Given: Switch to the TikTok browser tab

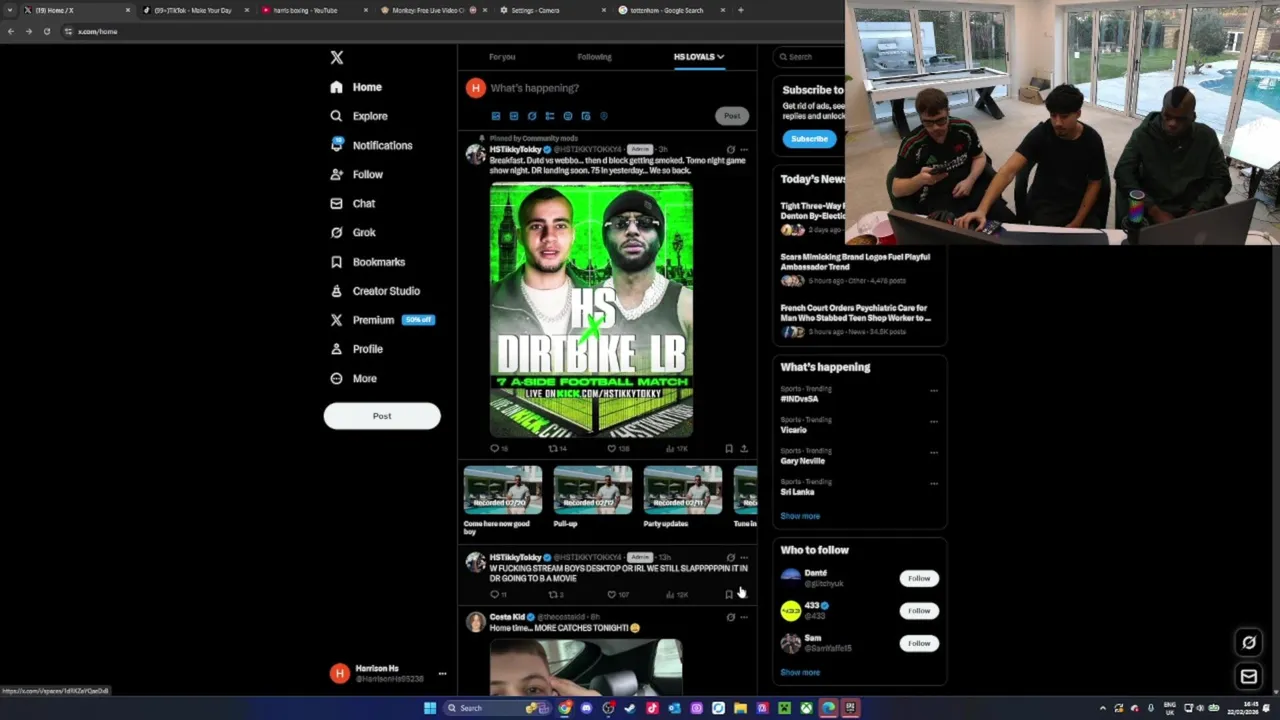Looking at the screenshot, I should pos(195,10).
